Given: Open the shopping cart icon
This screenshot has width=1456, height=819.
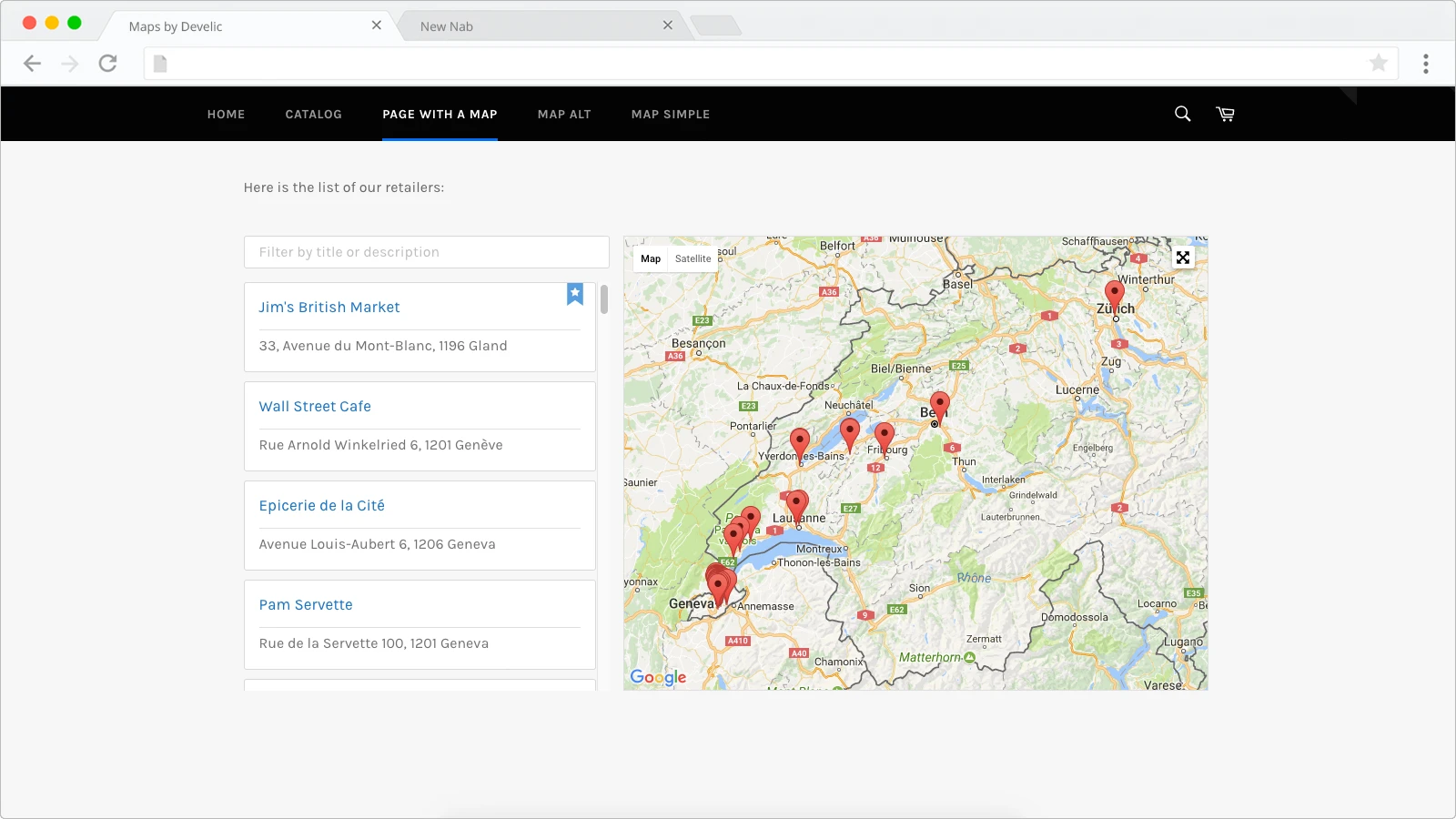Looking at the screenshot, I should (x=1226, y=114).
